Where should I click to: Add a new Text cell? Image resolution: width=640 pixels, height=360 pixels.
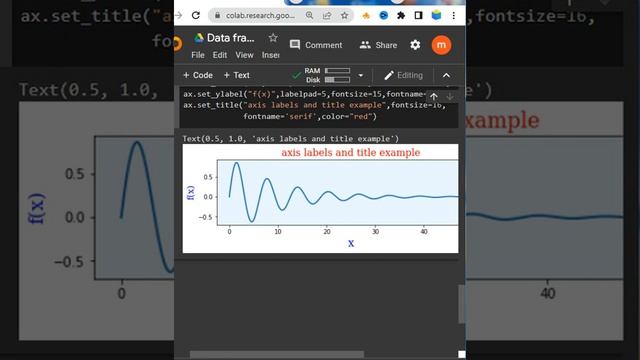[237, 75]
